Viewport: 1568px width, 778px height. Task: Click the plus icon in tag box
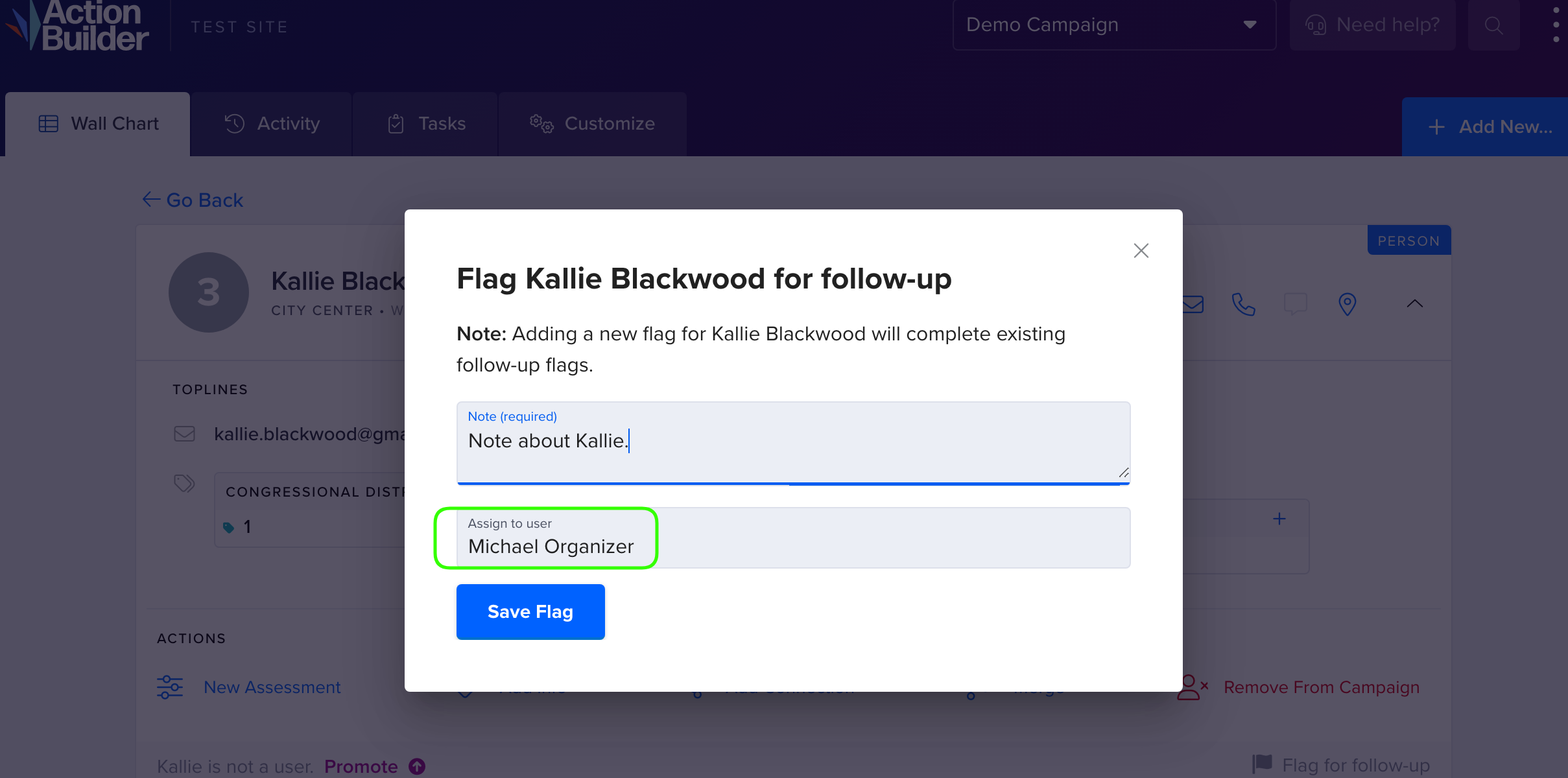pyautogui.click(x=1279, y=519)
